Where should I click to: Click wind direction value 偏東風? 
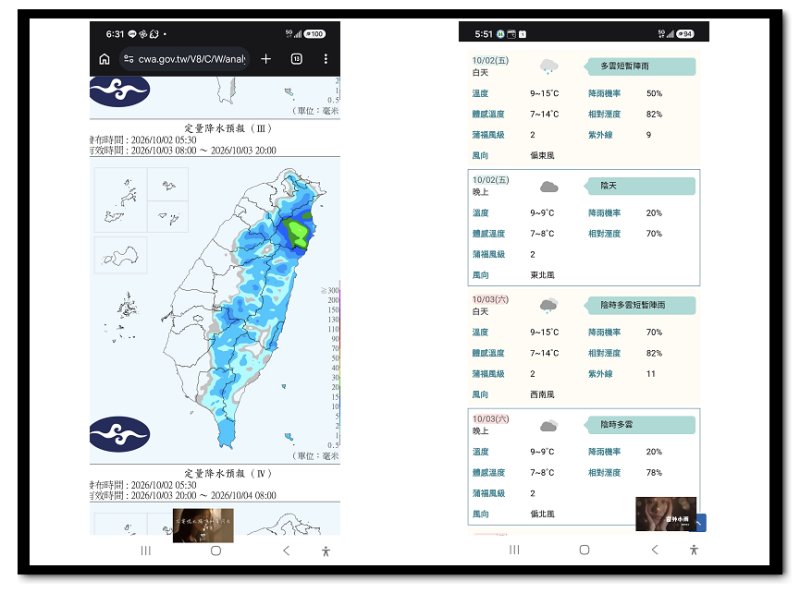tap(542, 155)
